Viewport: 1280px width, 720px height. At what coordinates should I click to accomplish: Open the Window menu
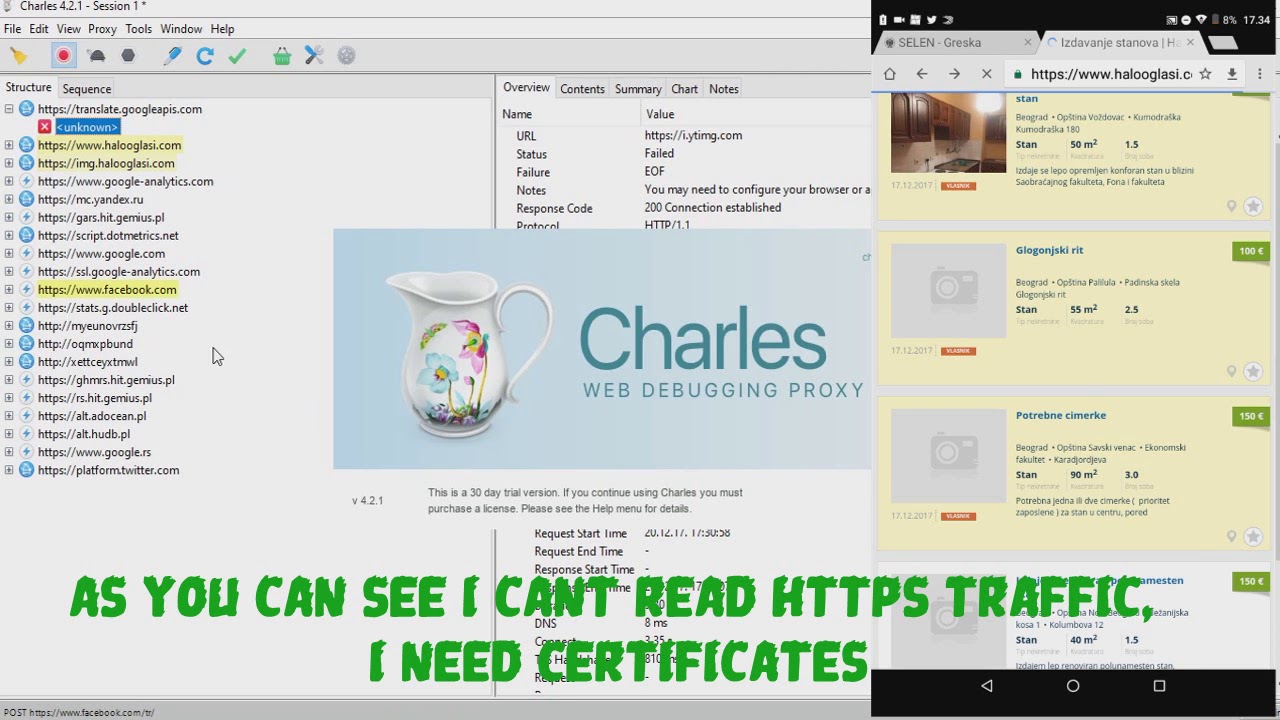click(x=181, y=29)
